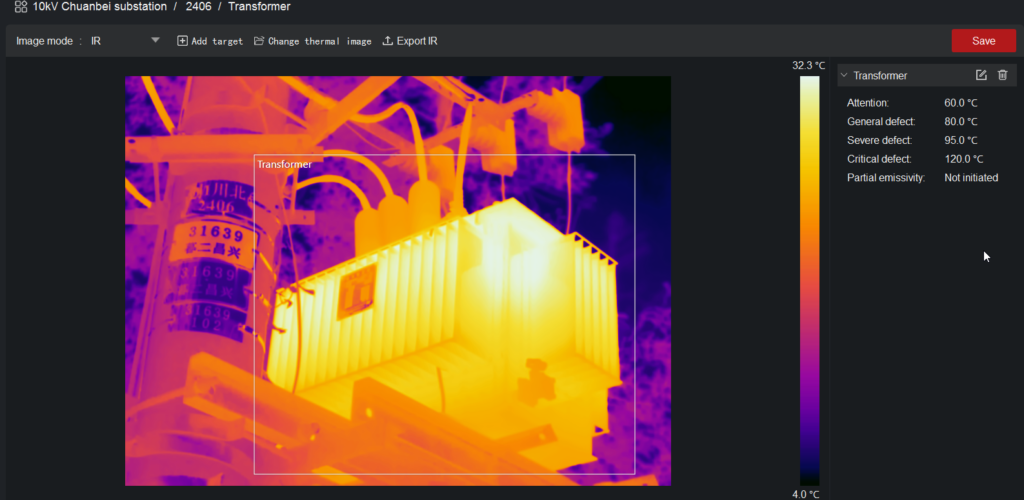Click the 32.3 °C maximum scale label
This screenshot has width=1024, height=500.
click(x=808, y=65)
